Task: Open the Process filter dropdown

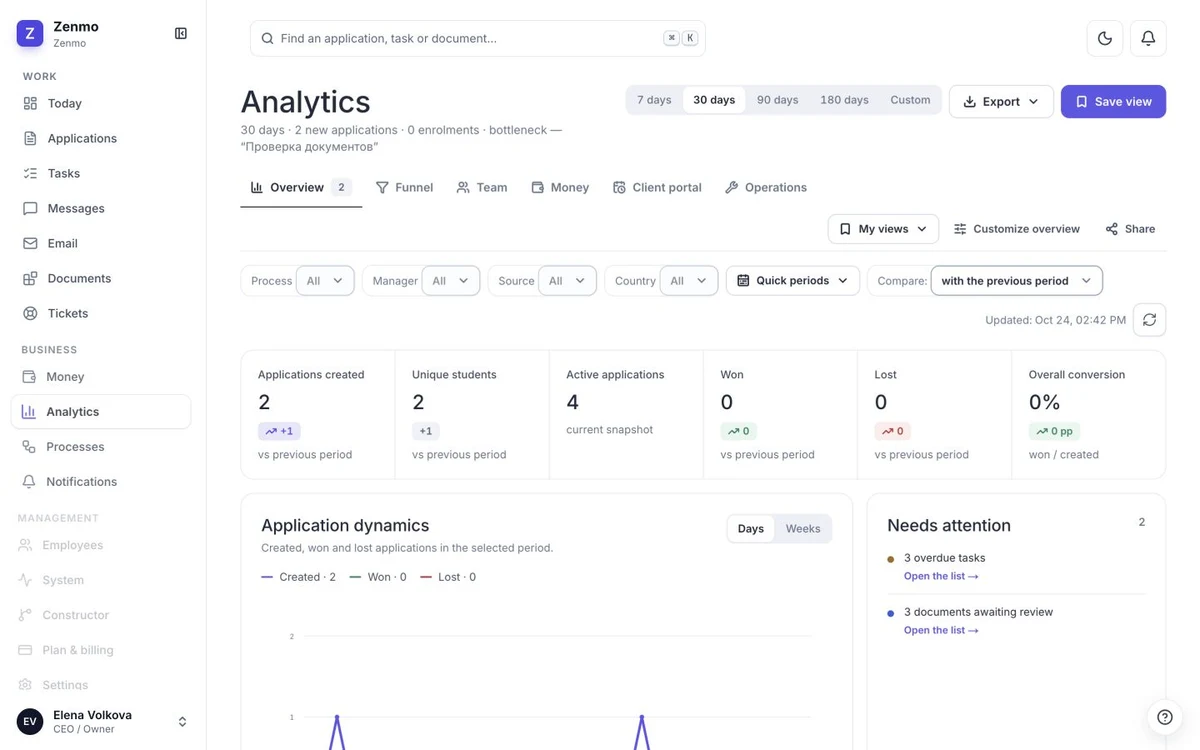Action: click(x=325, y=281)
